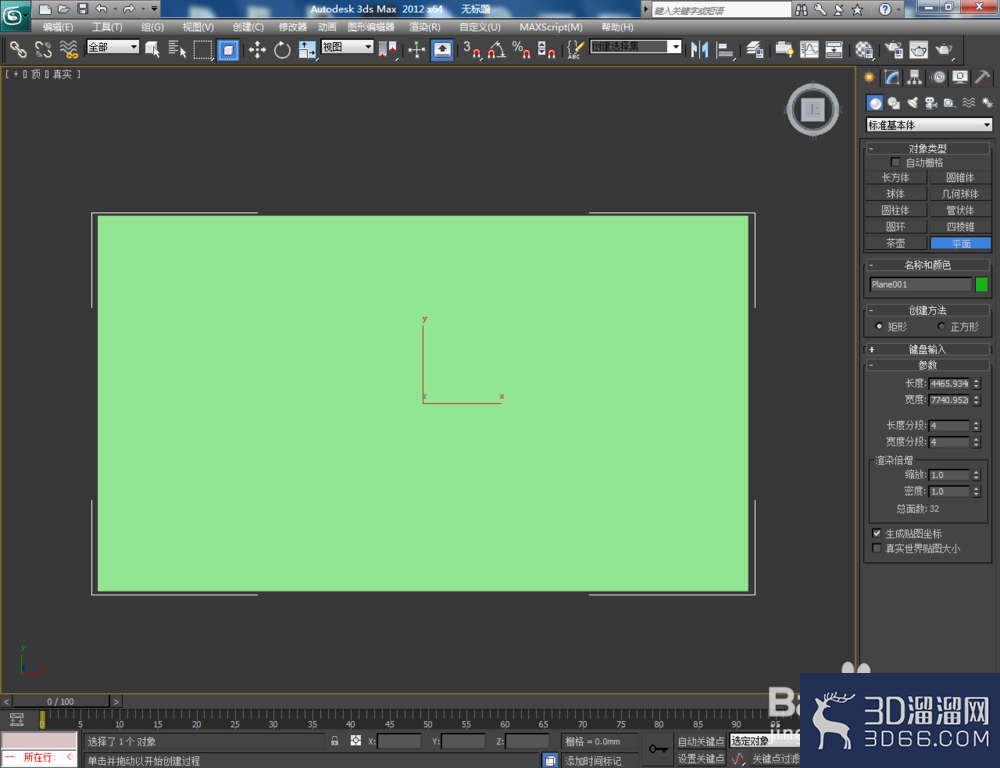The width and height of the screenshot is (1000, 768).
Task: Open Render Setup icon
Action: (x=893, y=49)
